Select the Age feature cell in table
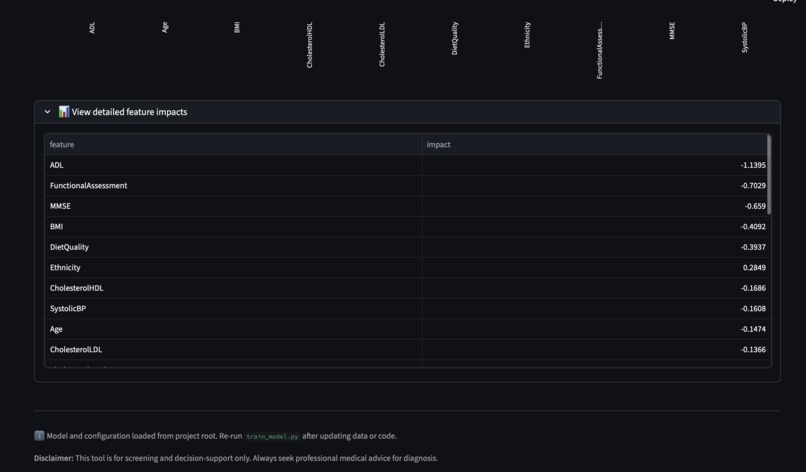806x472 pixels. click(233, 329)
